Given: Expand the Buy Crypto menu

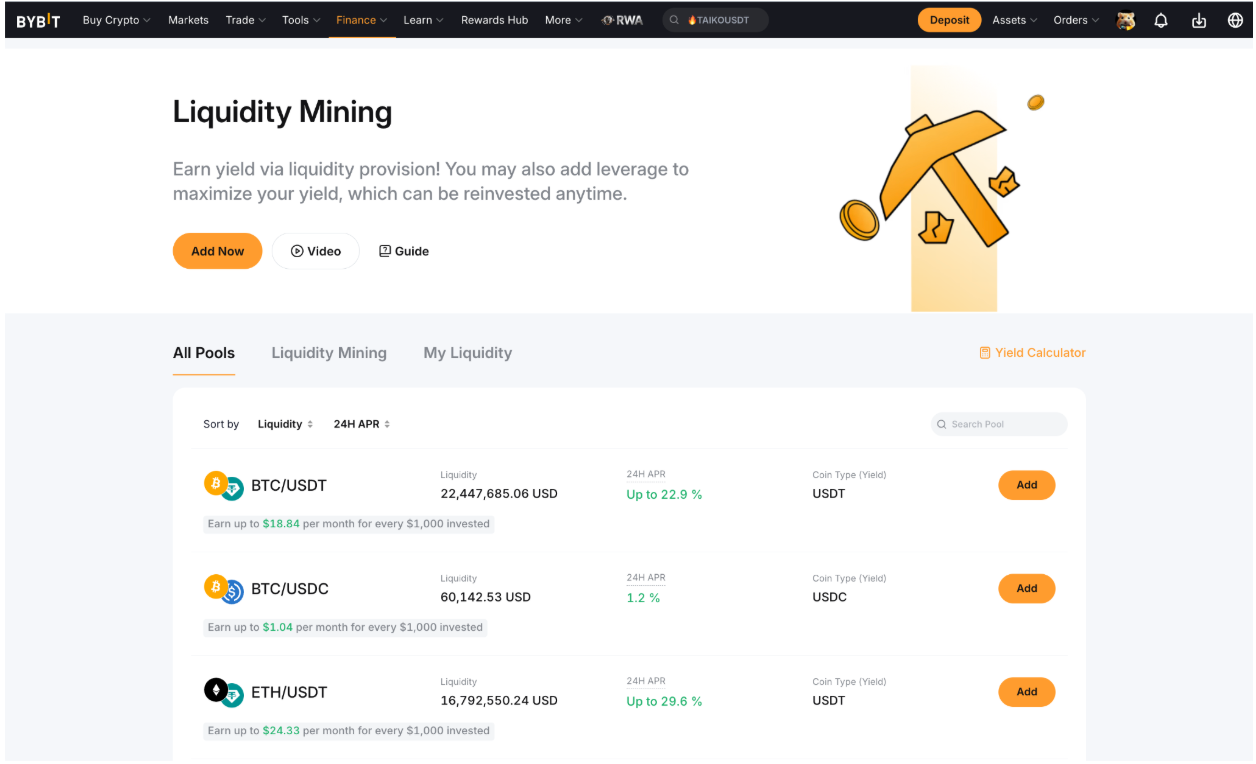Looking at the screenshot, I should (x=116, y=20).
